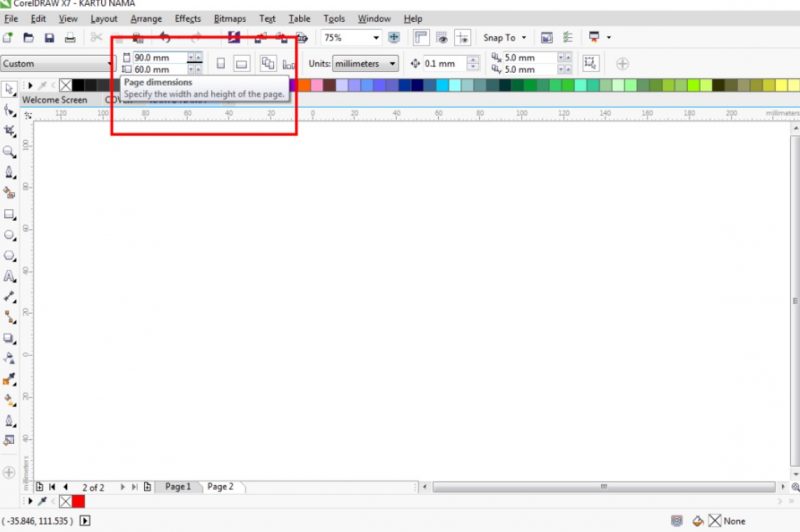Toggle Show Rulers button
The height and width of the screenshot is (532, 800).
tap(420, 37)
